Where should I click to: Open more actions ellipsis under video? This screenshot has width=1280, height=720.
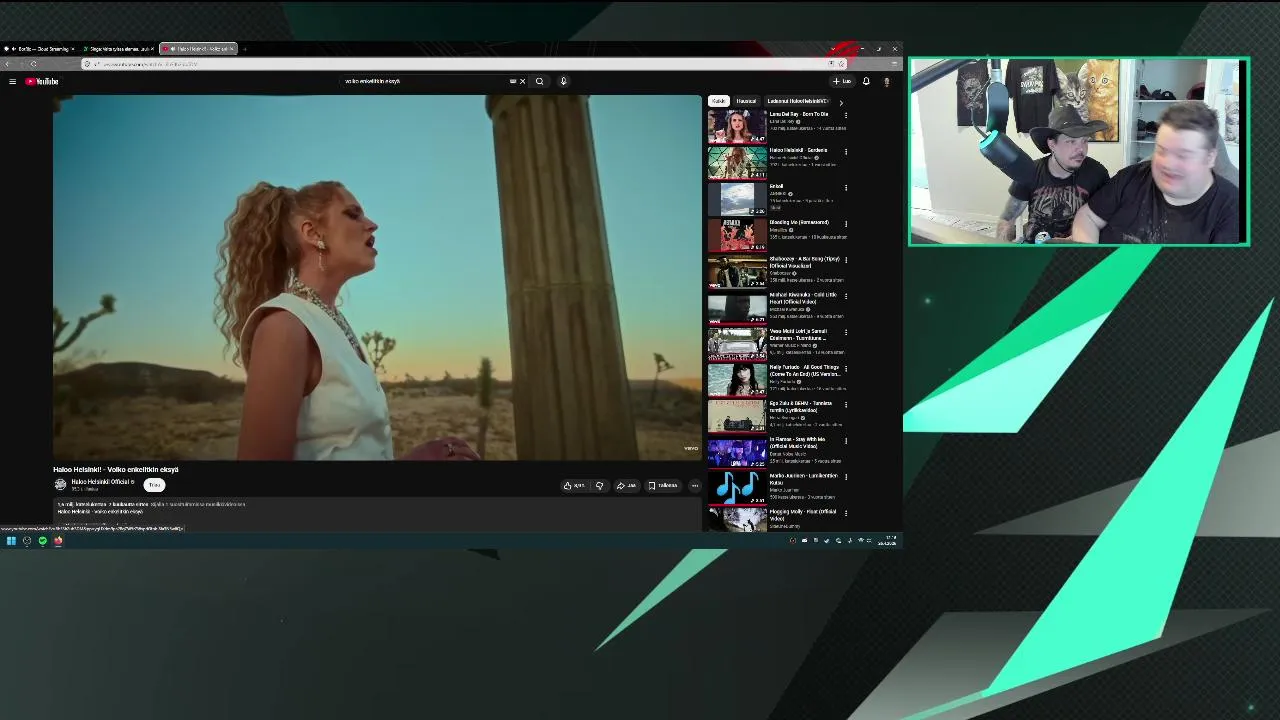[695, 486]
